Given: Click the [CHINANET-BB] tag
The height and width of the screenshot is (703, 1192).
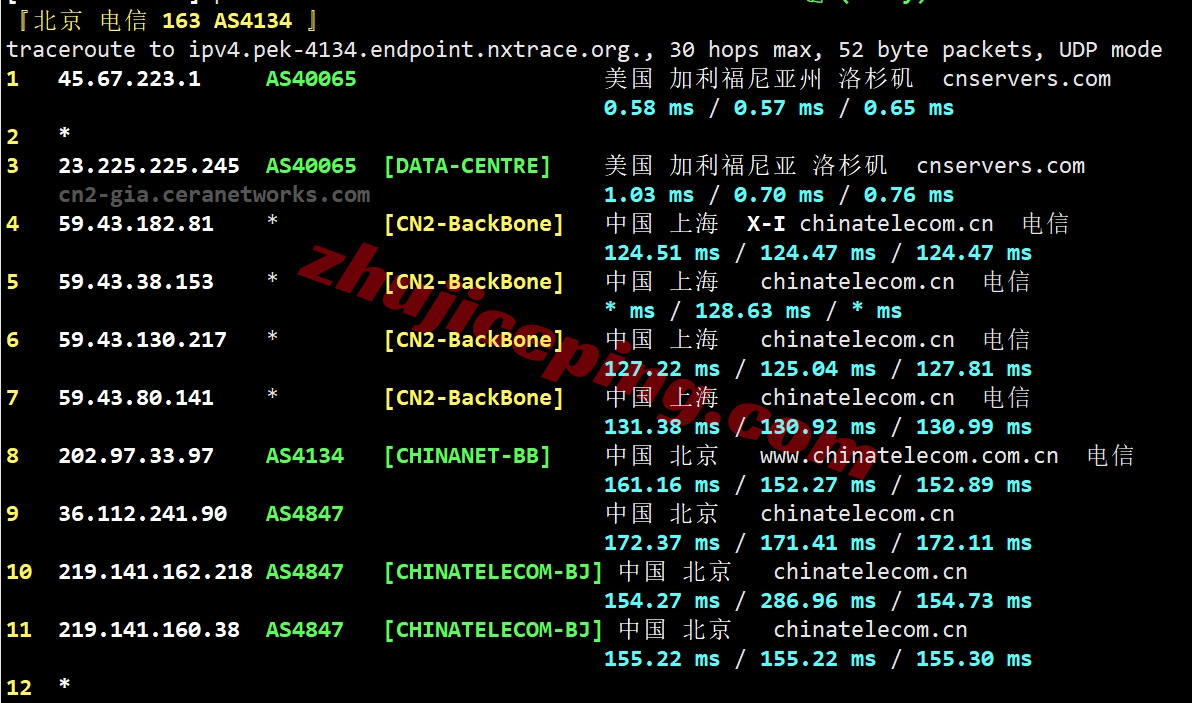Looking at the screenshot, I should 467,456.
